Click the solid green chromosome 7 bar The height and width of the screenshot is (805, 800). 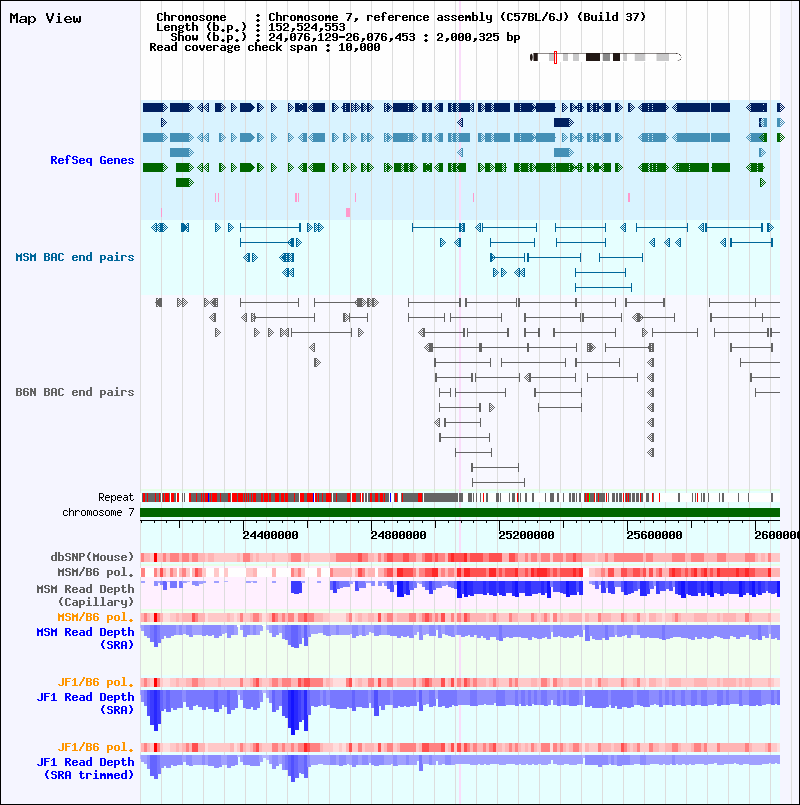460,512
